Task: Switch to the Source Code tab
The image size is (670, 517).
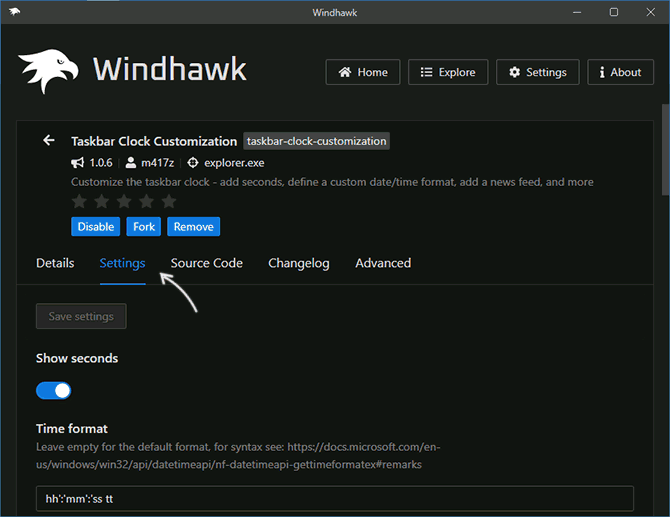Action: (207, 263)
